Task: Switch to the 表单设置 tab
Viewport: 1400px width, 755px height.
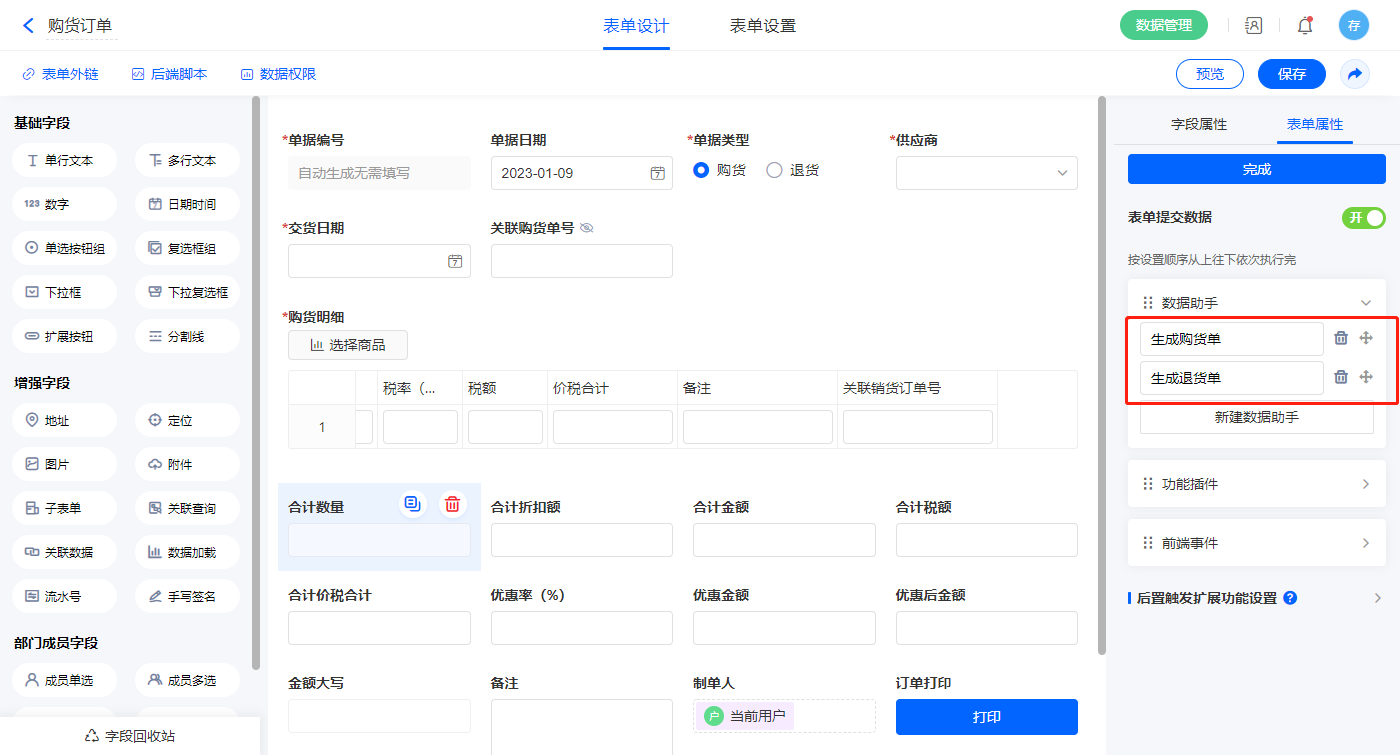Action: pos(763,26)
